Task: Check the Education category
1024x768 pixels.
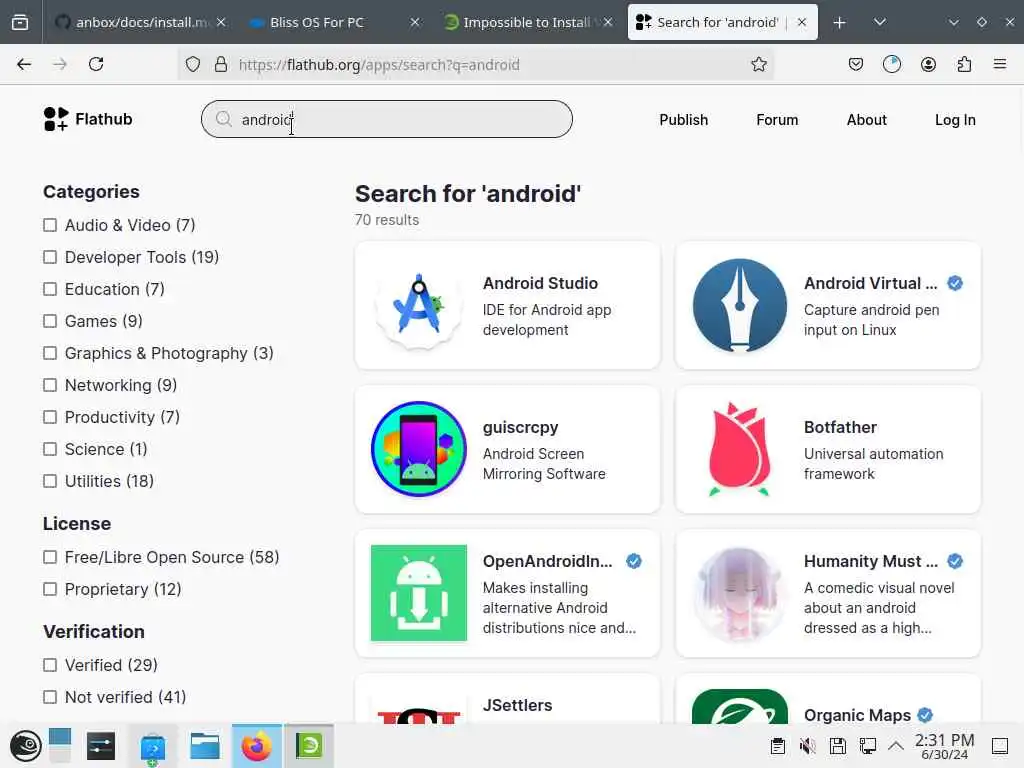Action: click(x=50, y=289)
